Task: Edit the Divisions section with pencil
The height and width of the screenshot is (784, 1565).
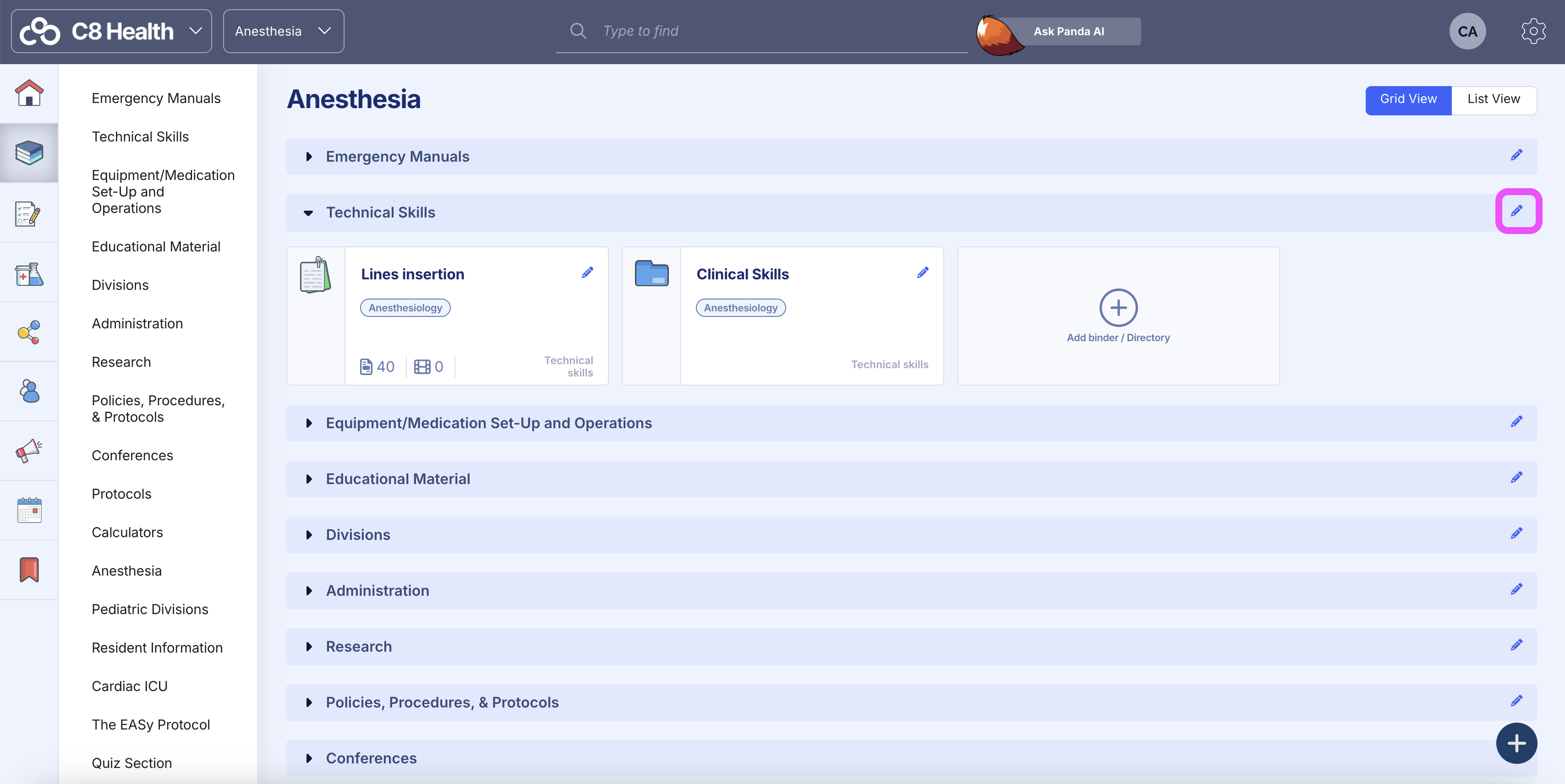Action: 1516,534
